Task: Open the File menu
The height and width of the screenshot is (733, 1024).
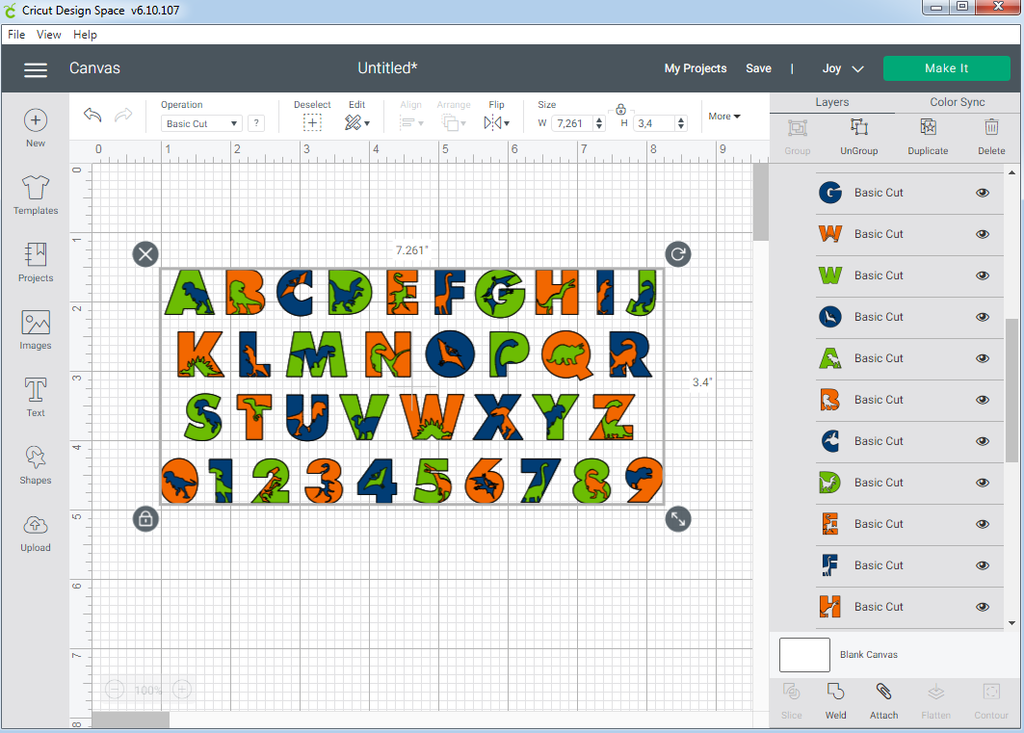Action: 16,33
